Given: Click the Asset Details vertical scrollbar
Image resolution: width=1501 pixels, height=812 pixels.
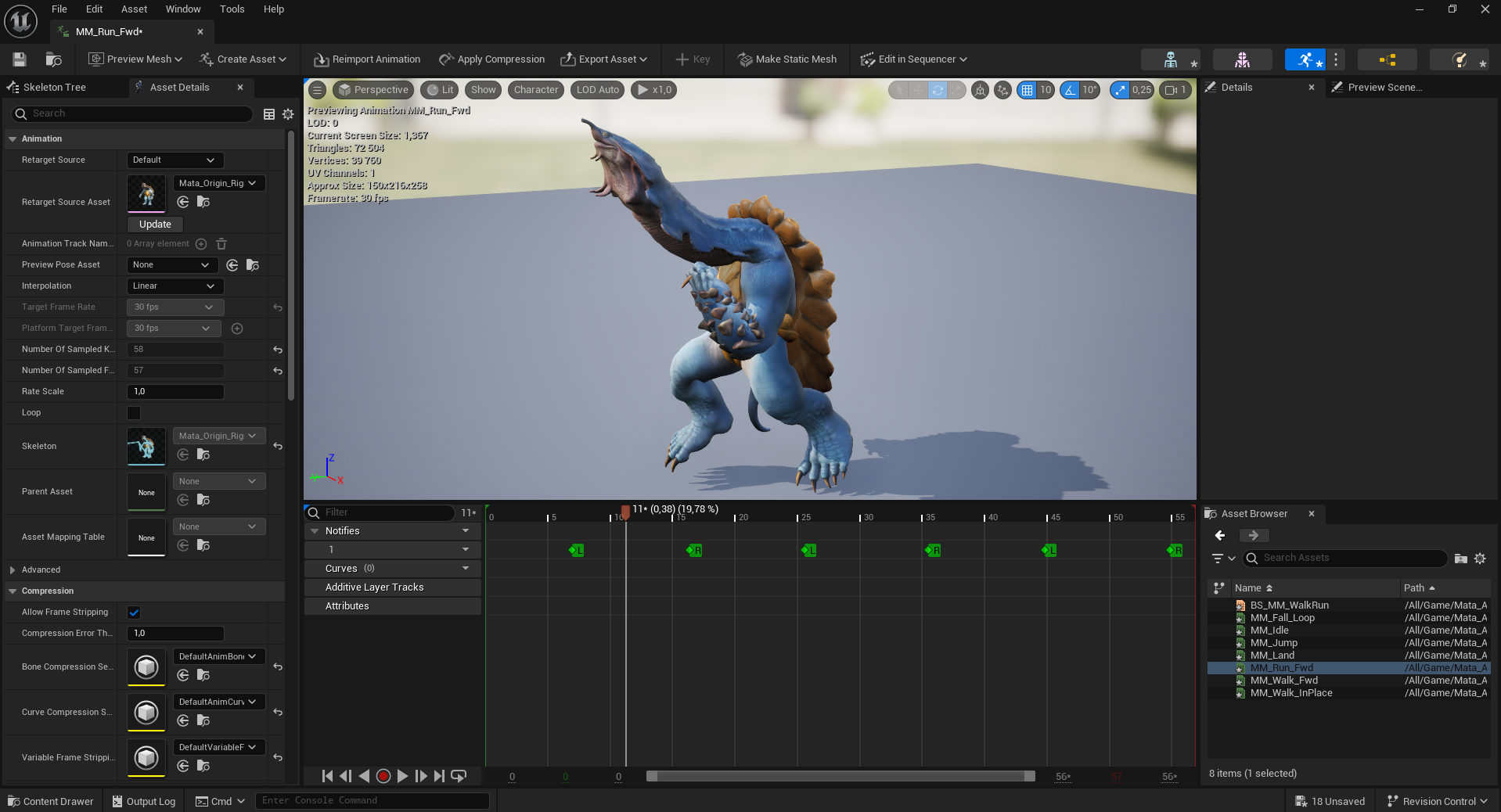Looking at the screenshot, I should (291, 266).
